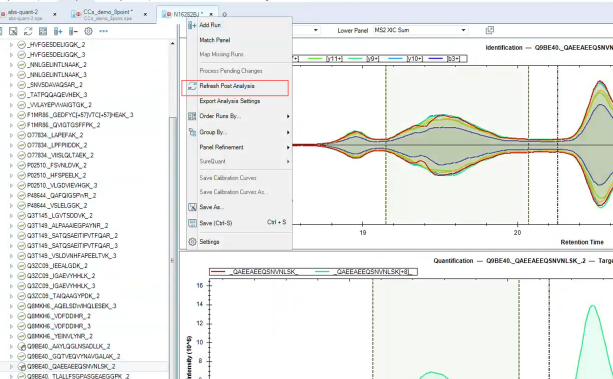
Task: Click status icon of Q9BE40_QAEEAEEQSNVNLSK_2
Action: (x=22, y=366)
